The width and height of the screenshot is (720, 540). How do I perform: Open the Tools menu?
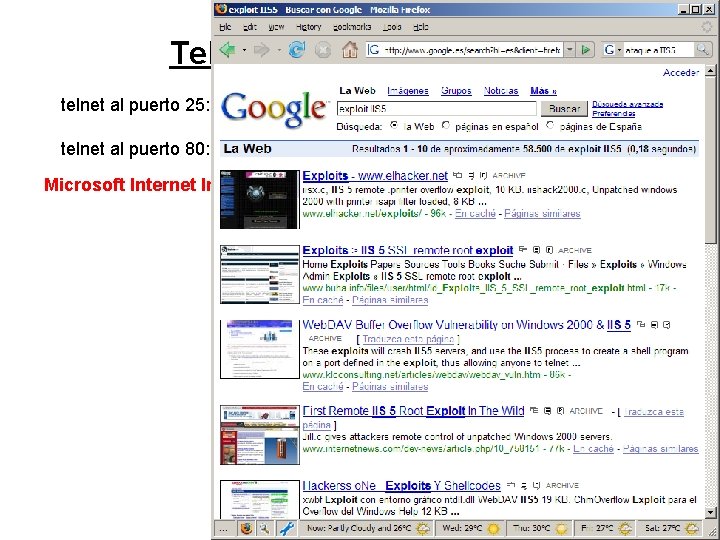(392, 27)
